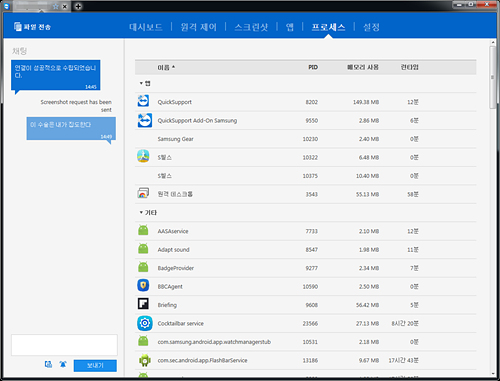Click the 이 수술은 내가 집도한다 chat bubble

pos(71,128)
